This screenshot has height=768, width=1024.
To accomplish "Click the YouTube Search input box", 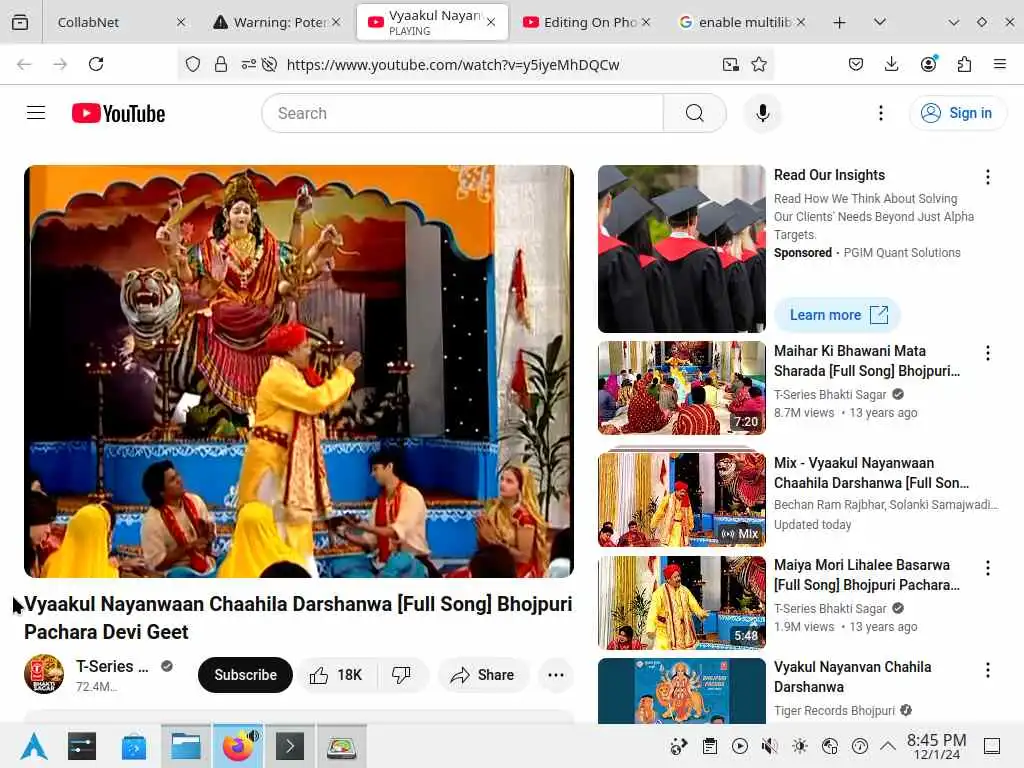I will [x=462, y=113].
